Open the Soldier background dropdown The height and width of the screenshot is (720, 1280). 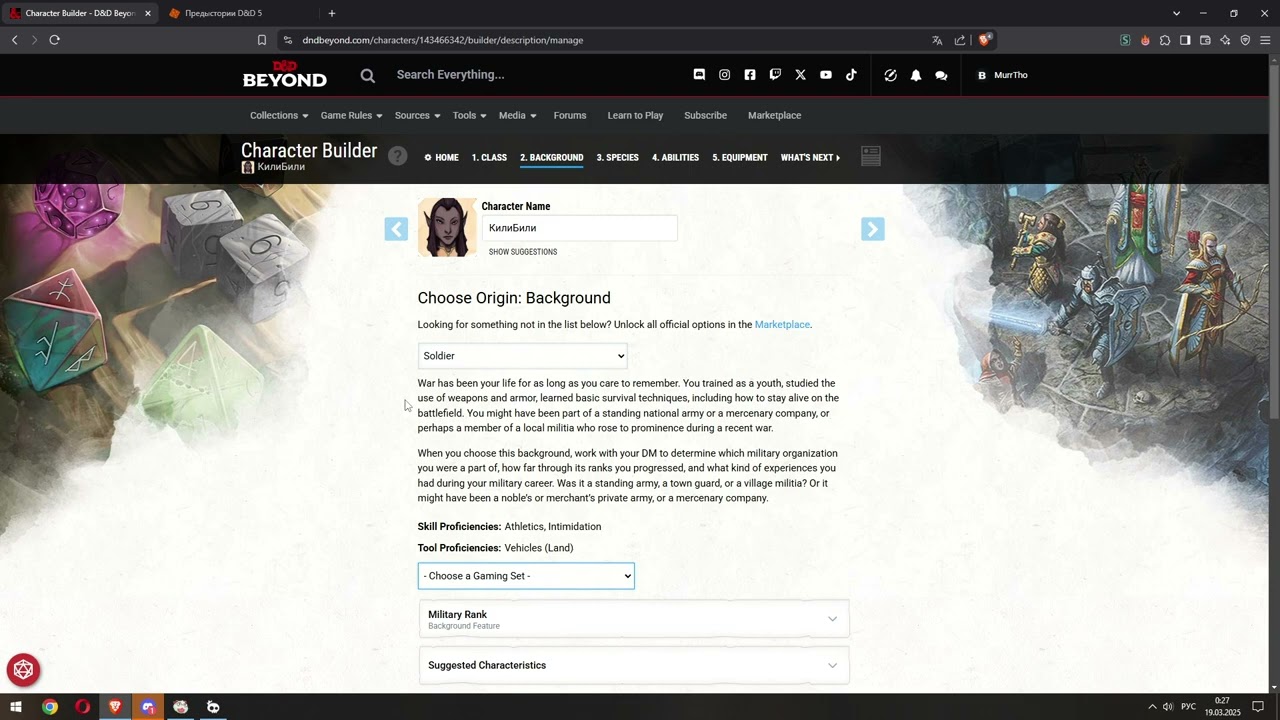click(x=522, y=356)
